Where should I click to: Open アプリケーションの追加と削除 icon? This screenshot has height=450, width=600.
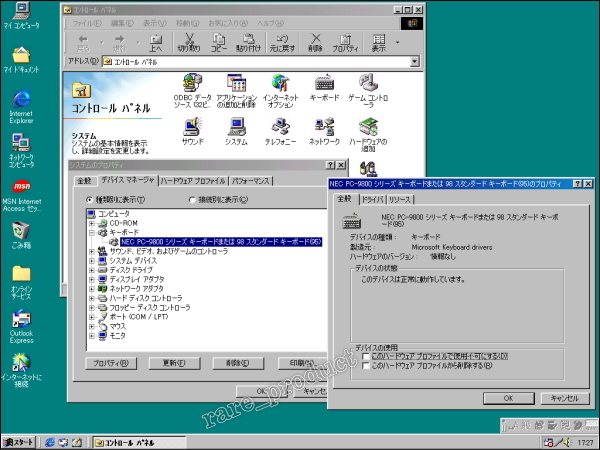pyautogui.click(x=236, y=91)
